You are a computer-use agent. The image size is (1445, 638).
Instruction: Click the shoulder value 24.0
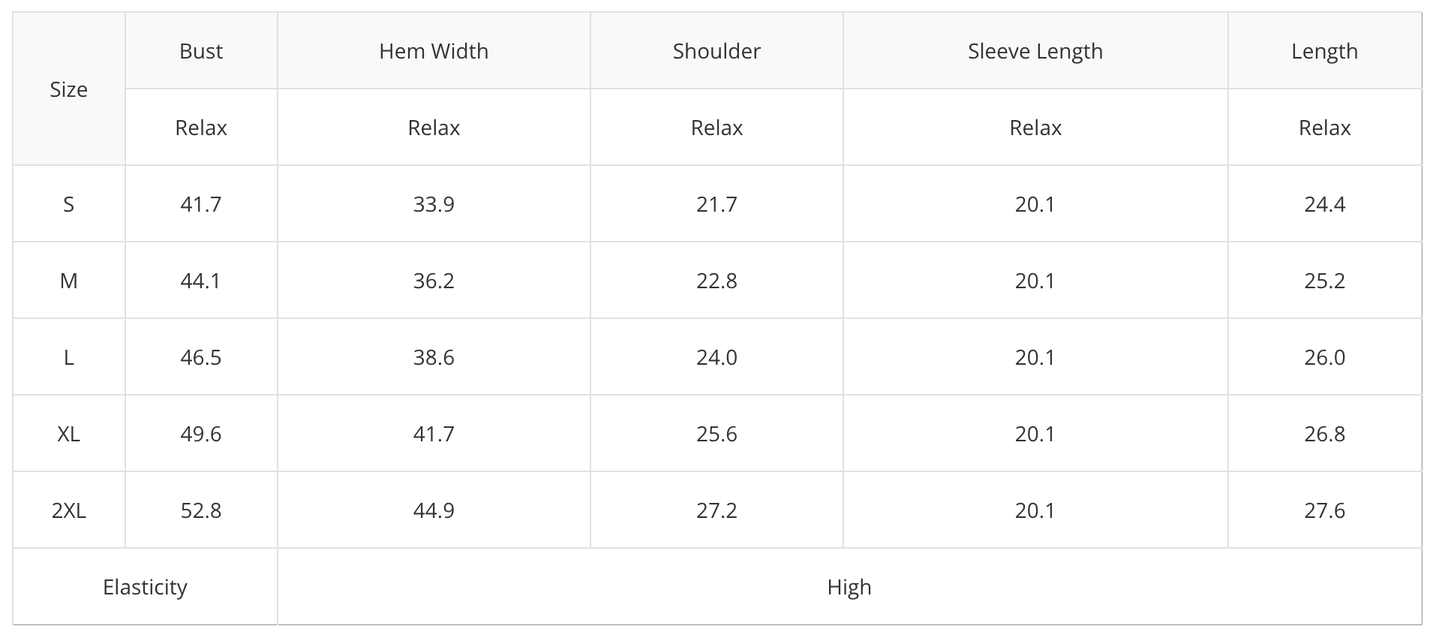tap(717, 358)
